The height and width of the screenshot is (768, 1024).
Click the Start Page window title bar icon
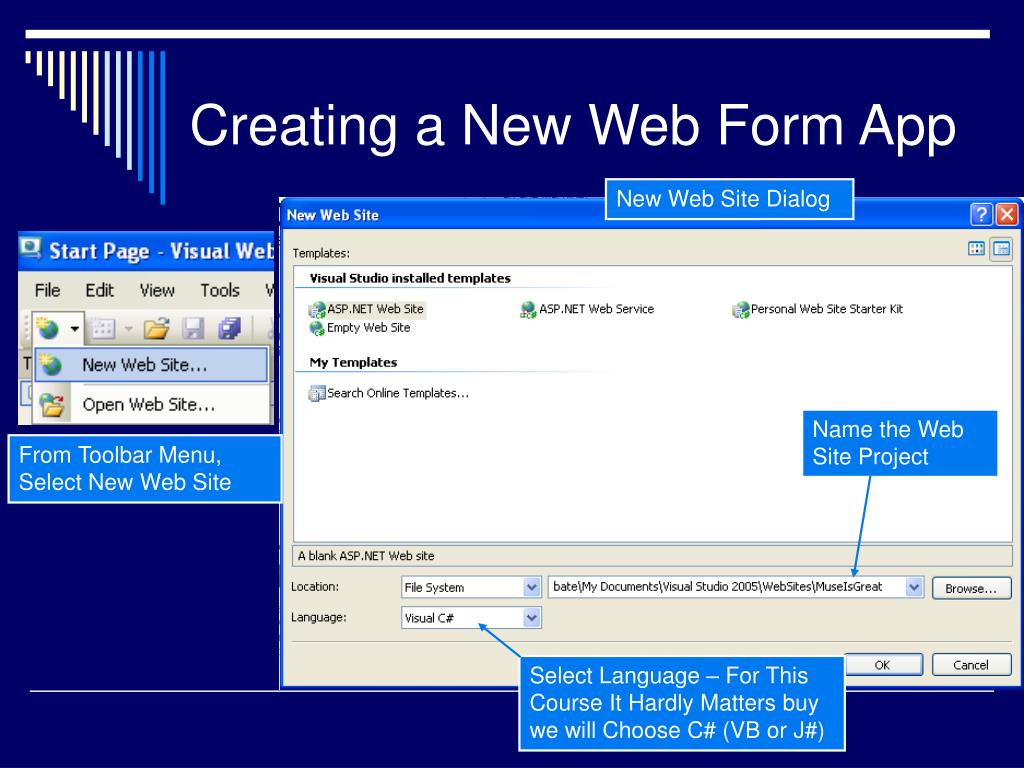point(30,249)
